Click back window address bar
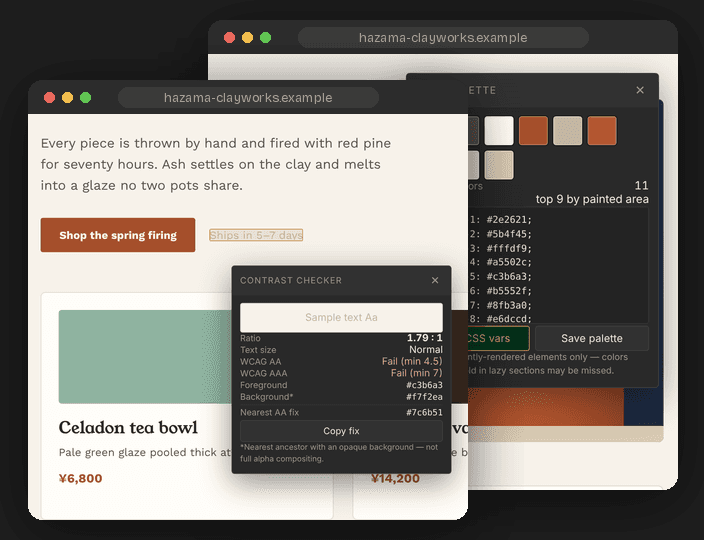The height and width of the screenshot is (540, 704). (443, 38)
